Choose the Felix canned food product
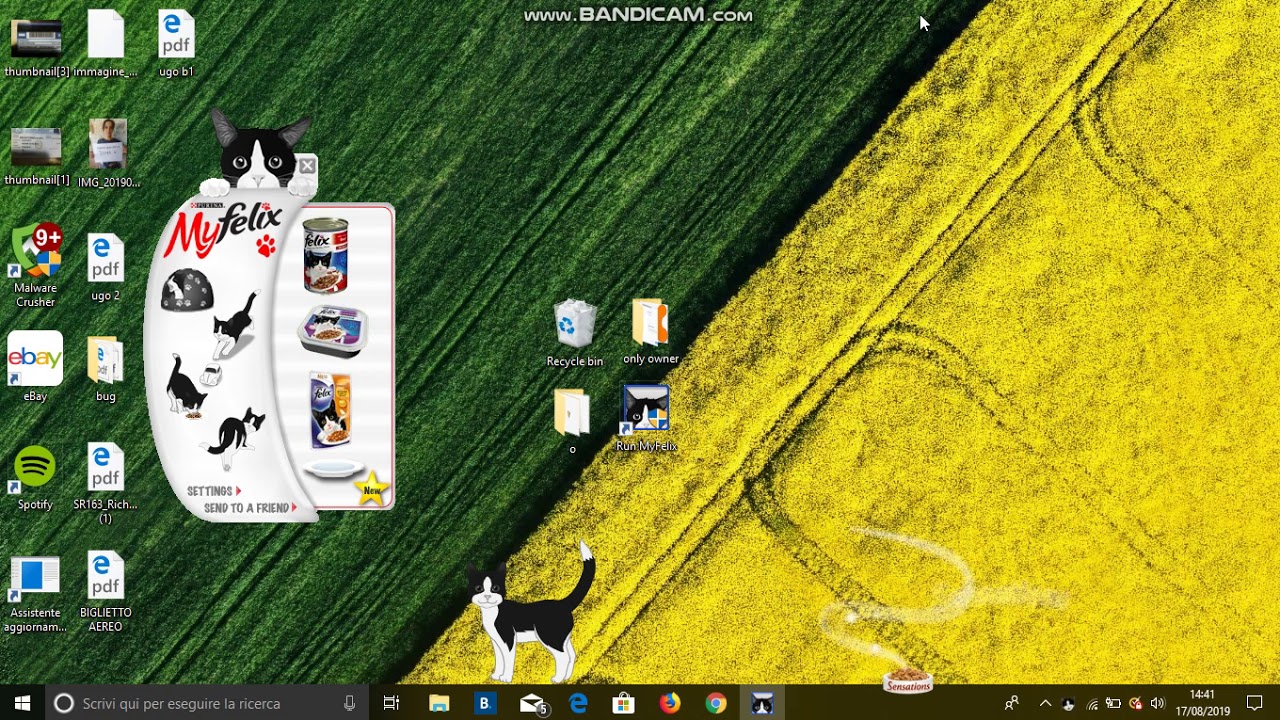Screen dimensions: 1280x720 click(326, 254)
